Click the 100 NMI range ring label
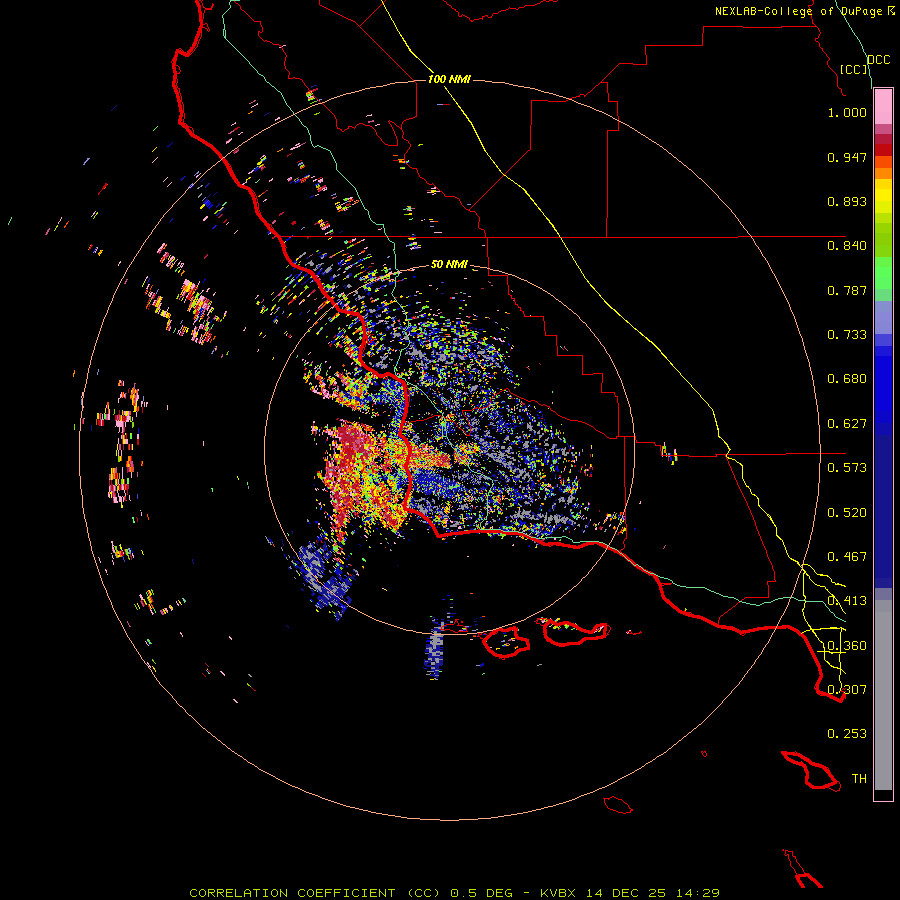Screen dimensions: 900x900 (x=449, y=79)
